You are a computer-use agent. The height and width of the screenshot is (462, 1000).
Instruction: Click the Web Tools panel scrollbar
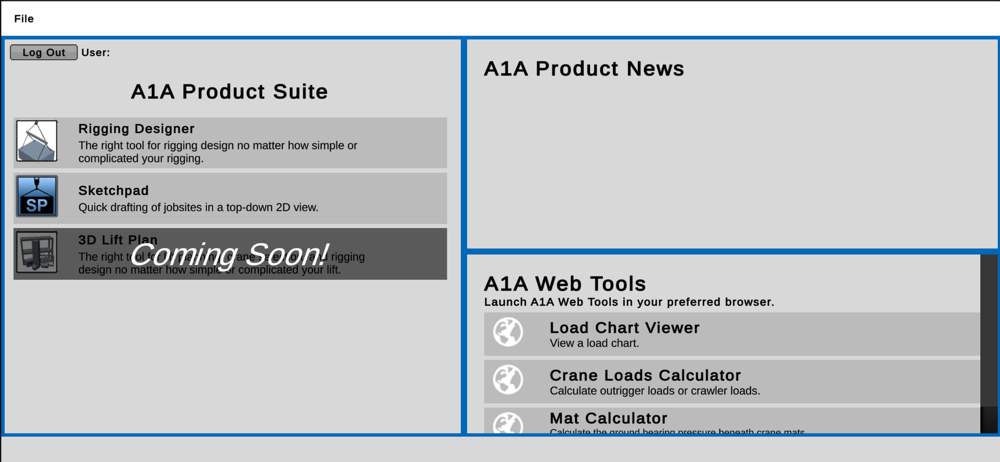coord(989,343)
